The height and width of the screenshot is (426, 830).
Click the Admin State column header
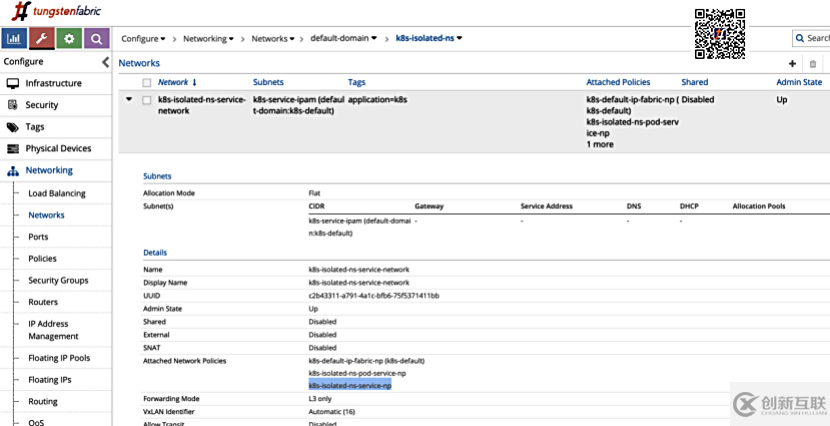point(799,82)
